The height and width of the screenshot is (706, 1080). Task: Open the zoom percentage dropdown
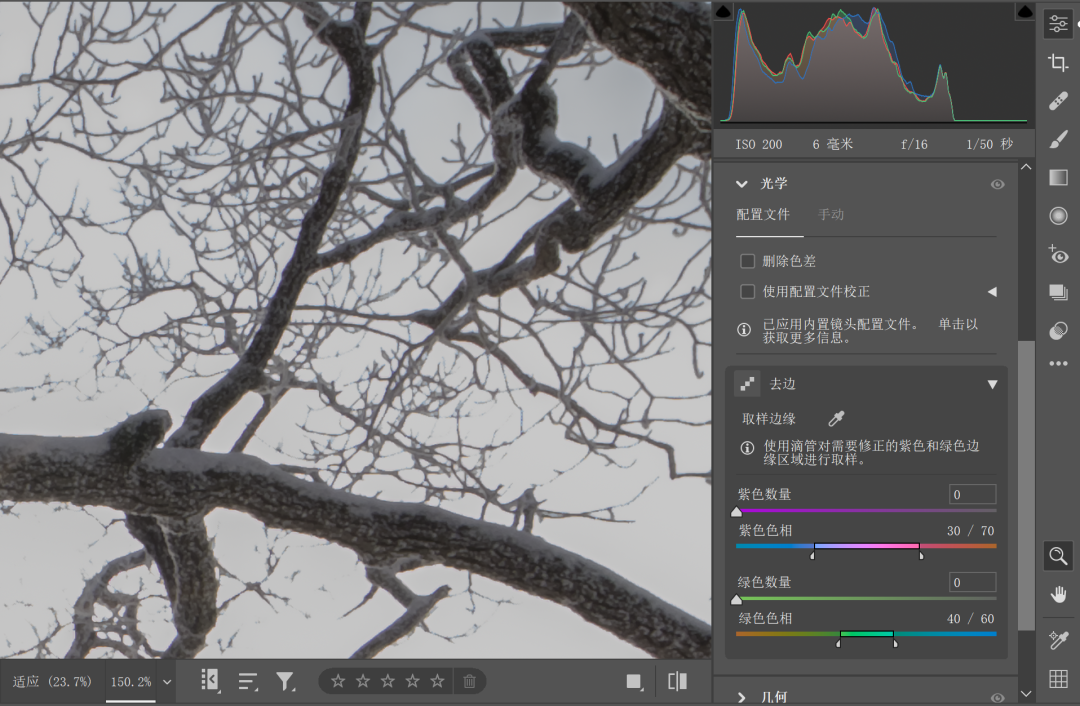click(167, 682)
